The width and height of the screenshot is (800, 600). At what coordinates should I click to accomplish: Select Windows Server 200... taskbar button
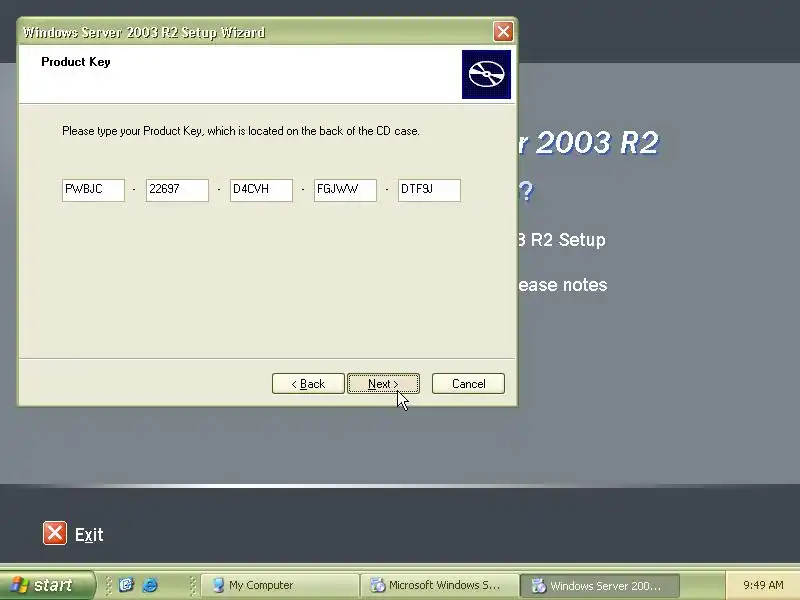600,585
